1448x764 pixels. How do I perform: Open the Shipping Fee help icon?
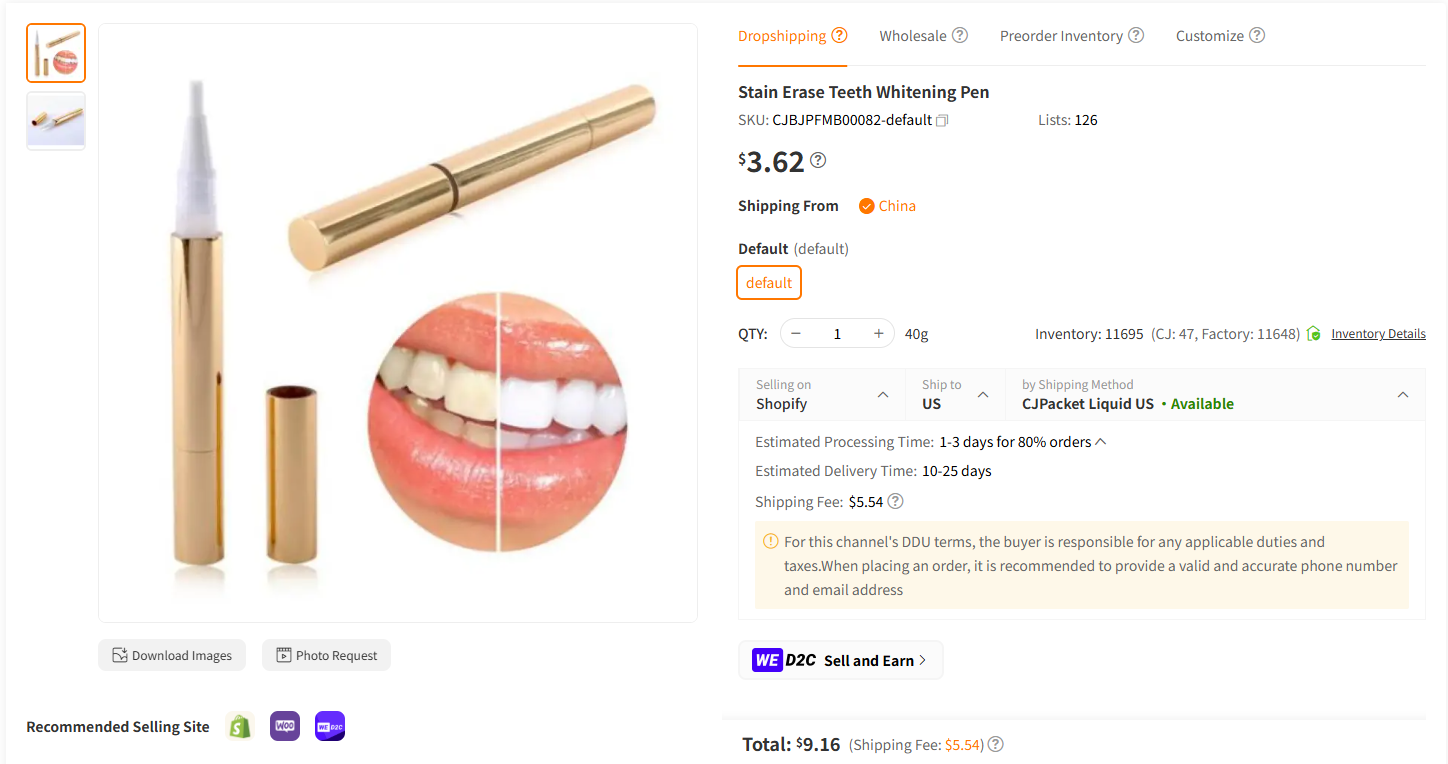(x=895, y=501)
